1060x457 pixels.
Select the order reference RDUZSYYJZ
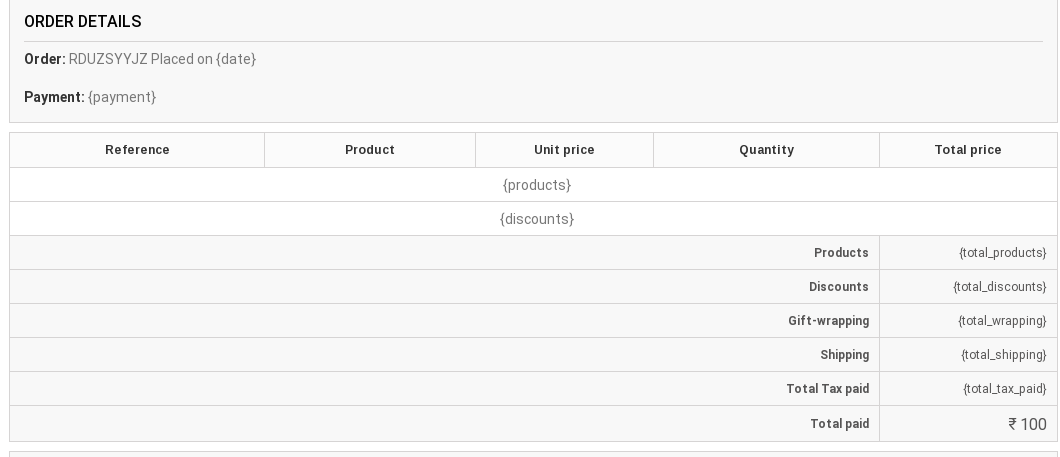pyautogui.click(x=108, y=59)
